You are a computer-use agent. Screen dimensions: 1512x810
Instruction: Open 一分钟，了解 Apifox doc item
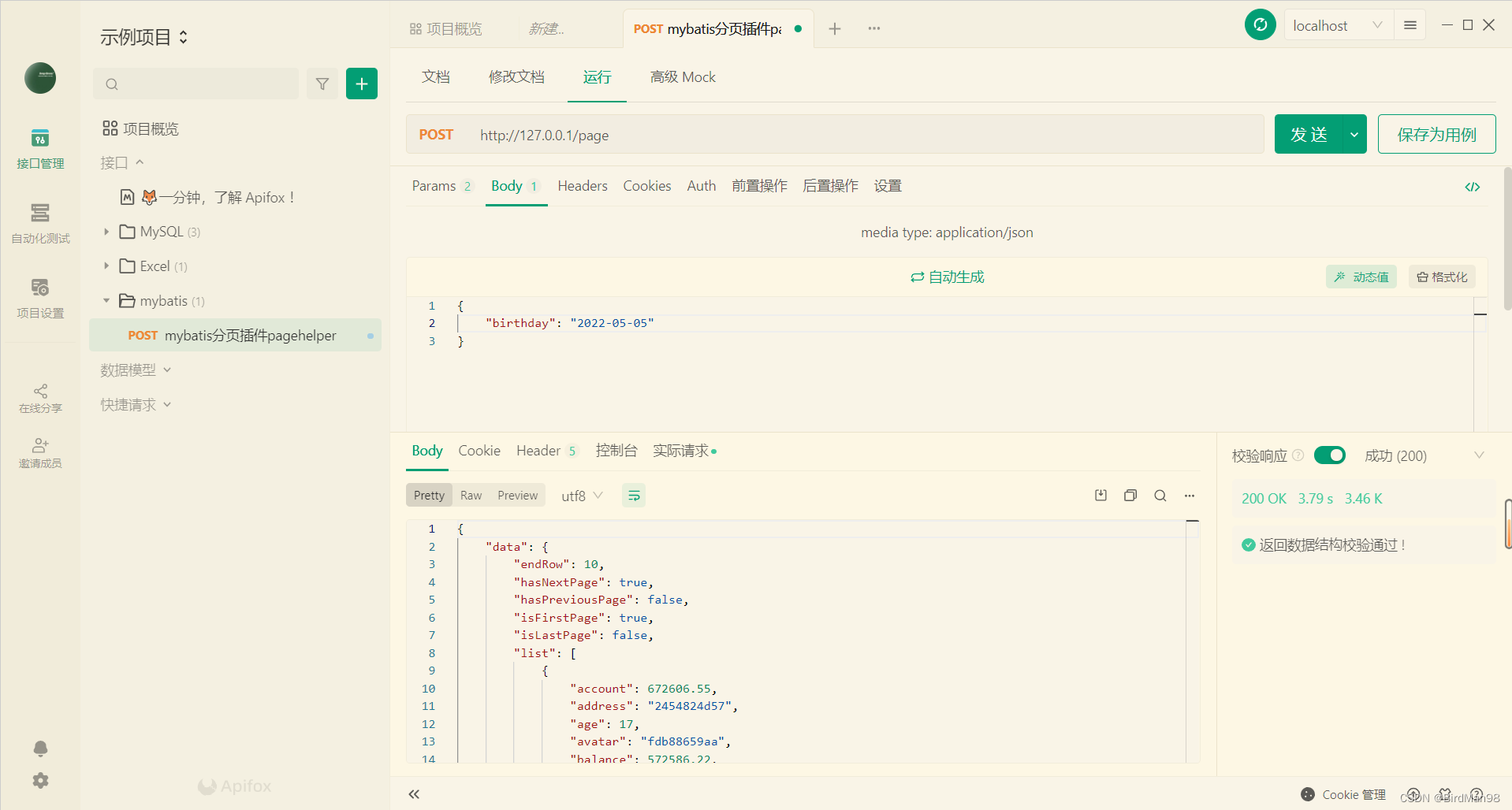tap(209, 197)
